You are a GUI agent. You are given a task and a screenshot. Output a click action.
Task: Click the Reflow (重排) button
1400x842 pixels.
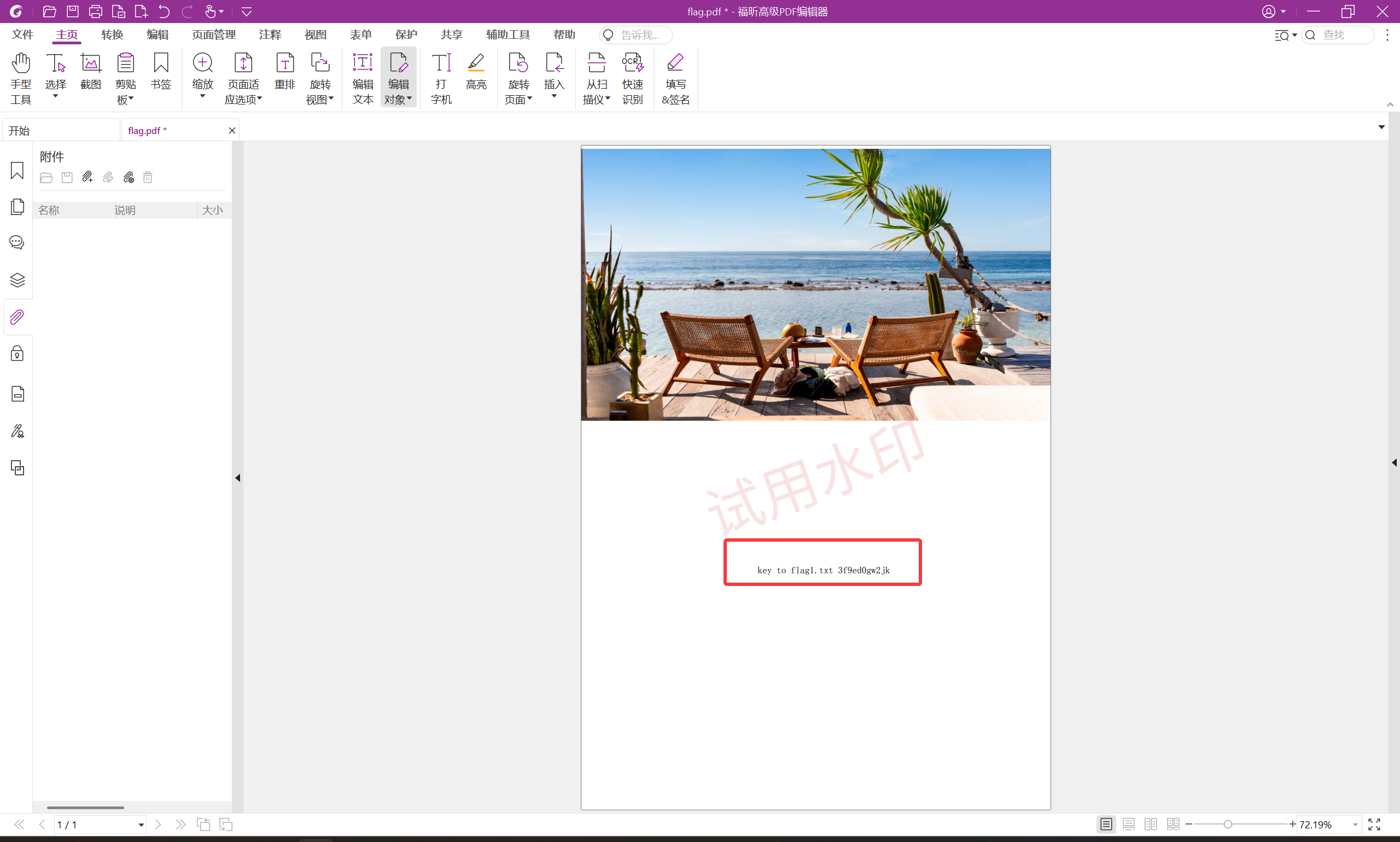tap(285, 71)
